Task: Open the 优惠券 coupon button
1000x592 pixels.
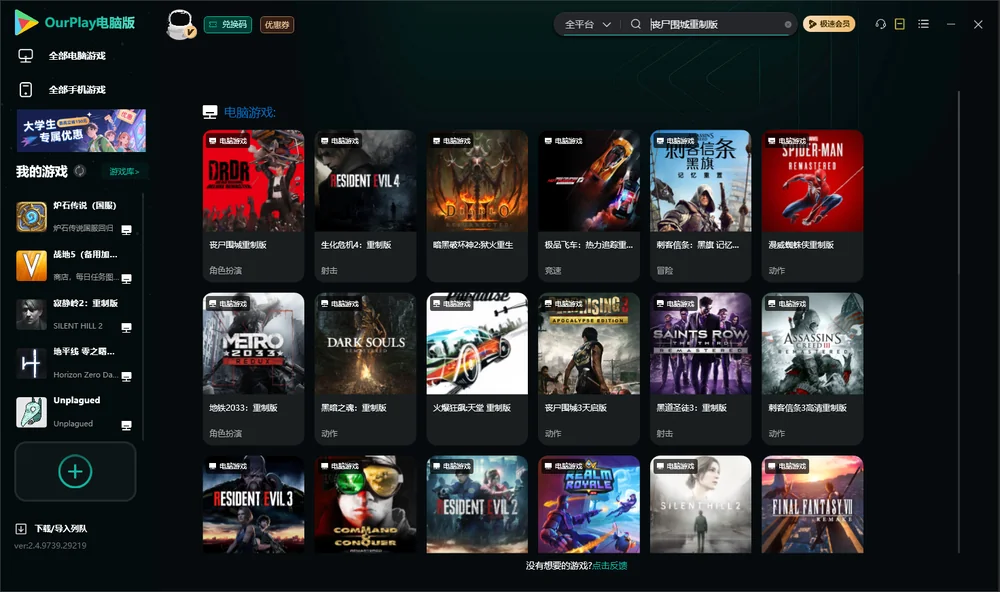Action: (x=277, y=24)
